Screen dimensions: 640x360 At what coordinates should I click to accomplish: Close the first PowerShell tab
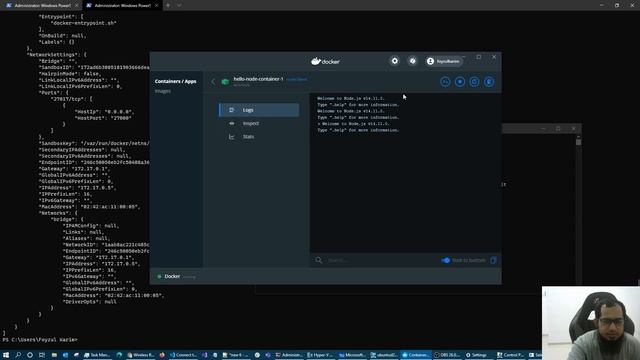pyautogui.click(x=76, y=5)
